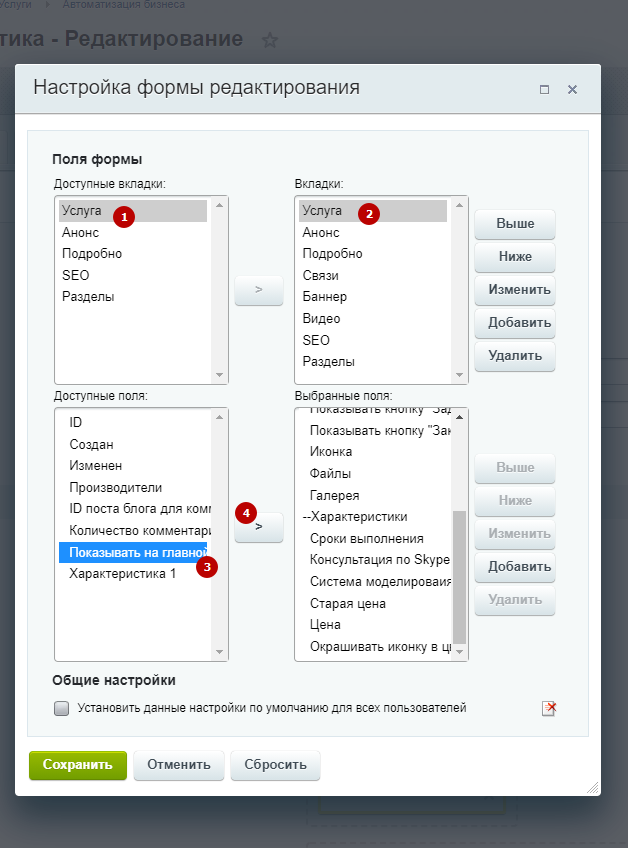This screenshot has height=848, width=628.
Task: Click the delete default settings icon
Action: (548, 708)
